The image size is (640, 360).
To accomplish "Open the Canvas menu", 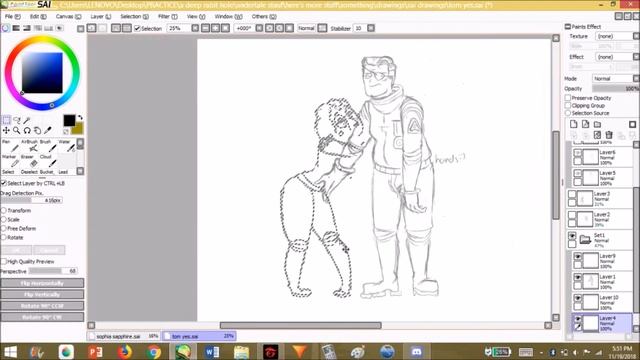I will point(68,16).
